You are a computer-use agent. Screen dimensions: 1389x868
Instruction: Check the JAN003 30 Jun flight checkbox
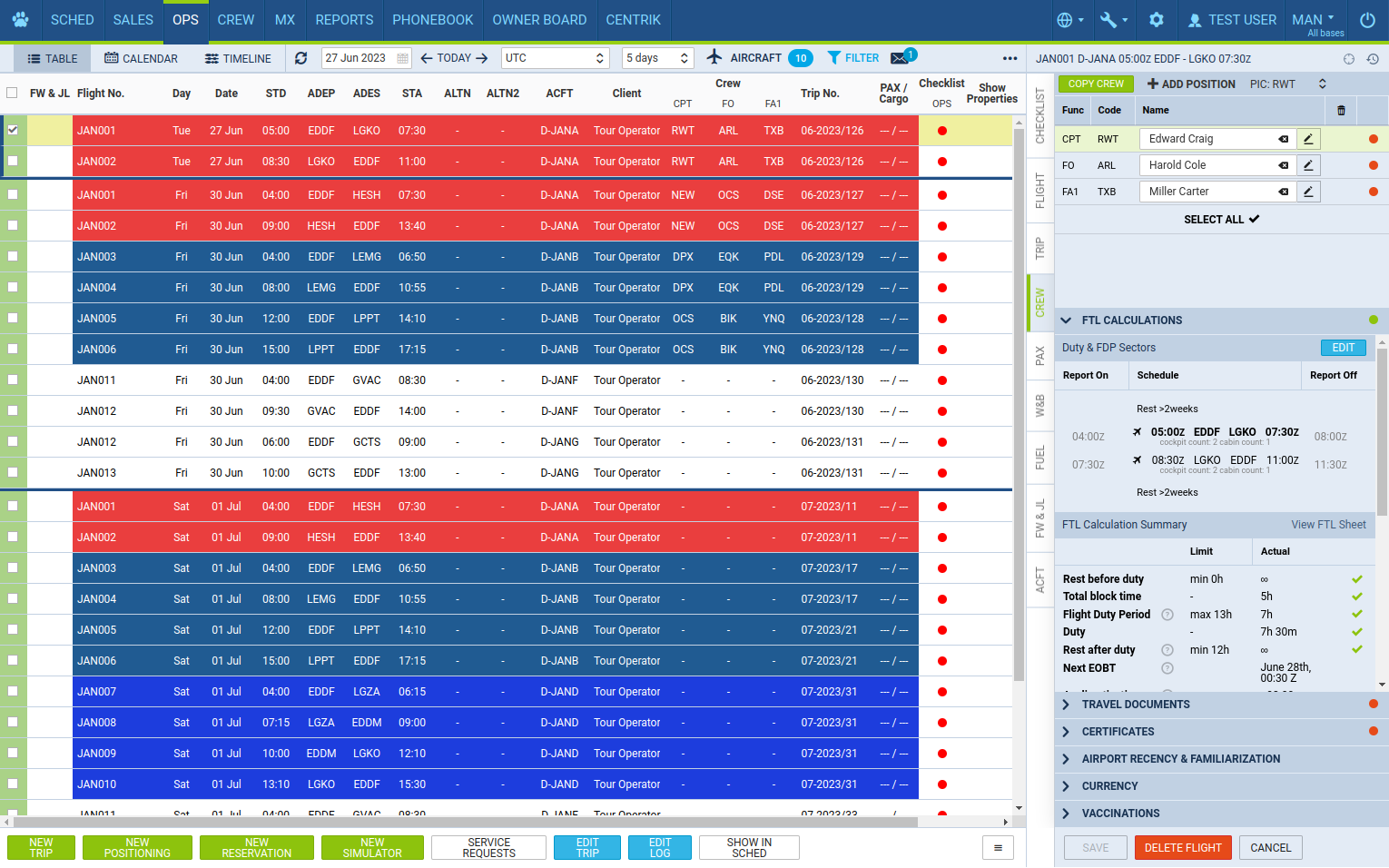(13, 256)
